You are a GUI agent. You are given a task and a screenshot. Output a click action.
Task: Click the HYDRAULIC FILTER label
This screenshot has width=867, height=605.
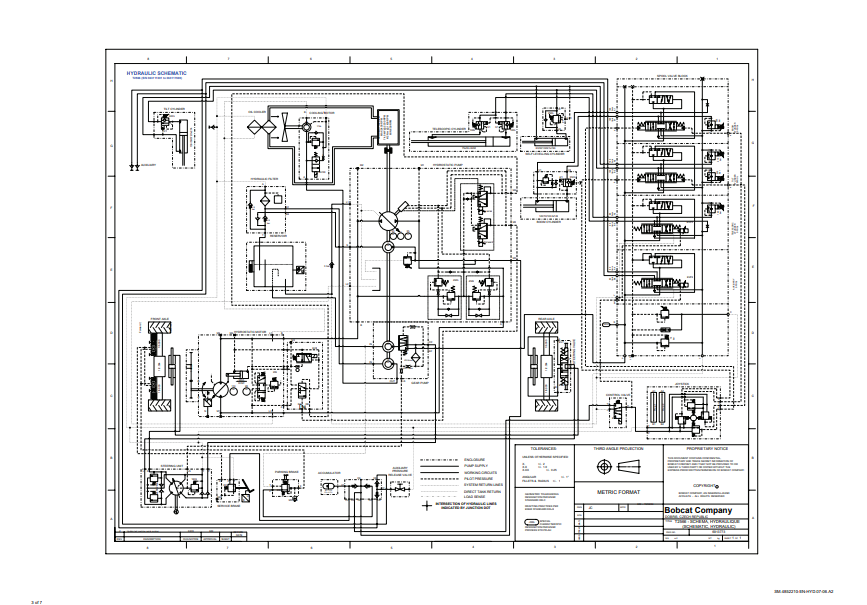[264, 179]
